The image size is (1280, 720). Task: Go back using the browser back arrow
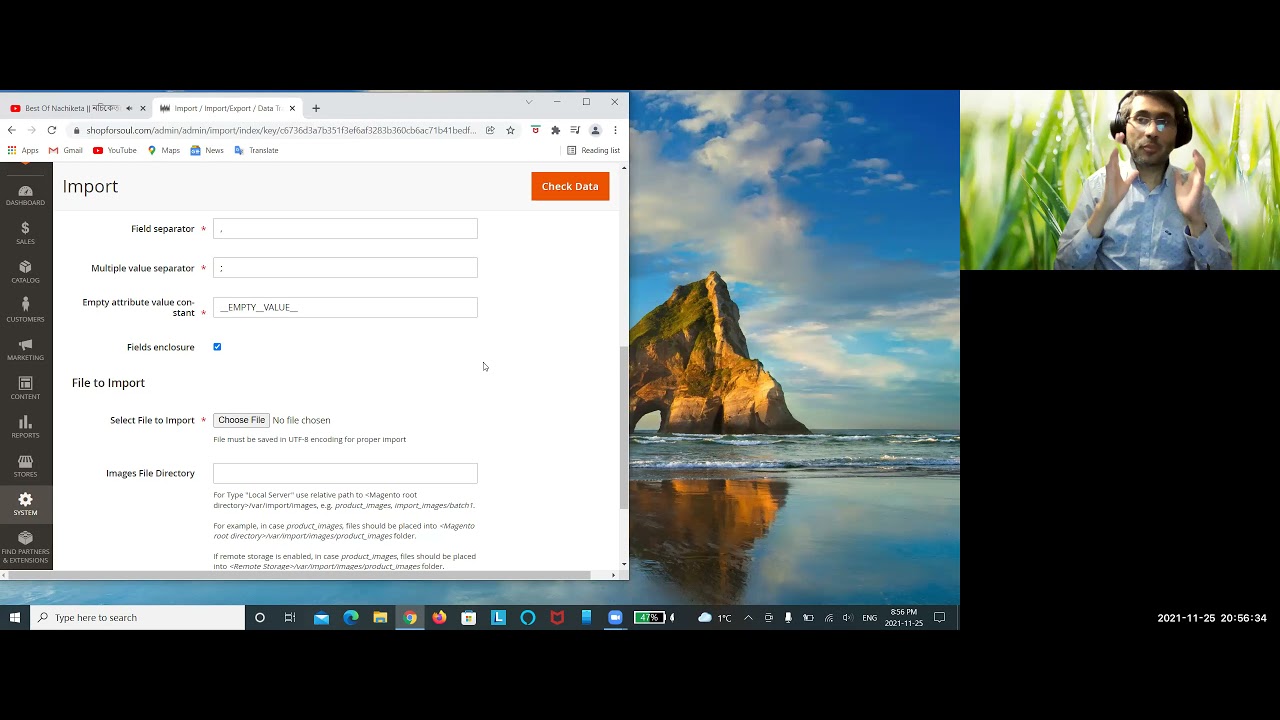[x=11, y=130]
